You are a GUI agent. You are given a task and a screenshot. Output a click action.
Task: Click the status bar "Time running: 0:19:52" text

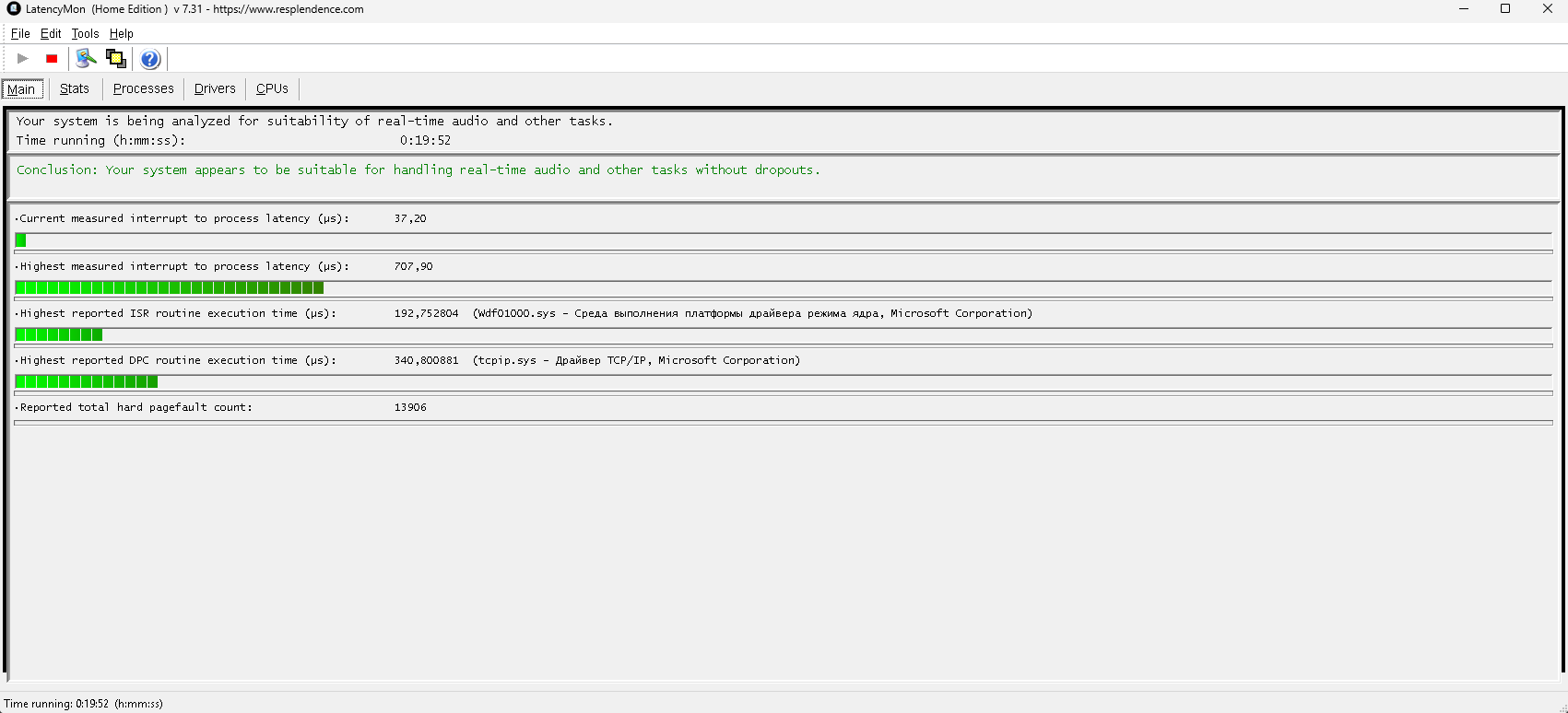click(84, 704)
